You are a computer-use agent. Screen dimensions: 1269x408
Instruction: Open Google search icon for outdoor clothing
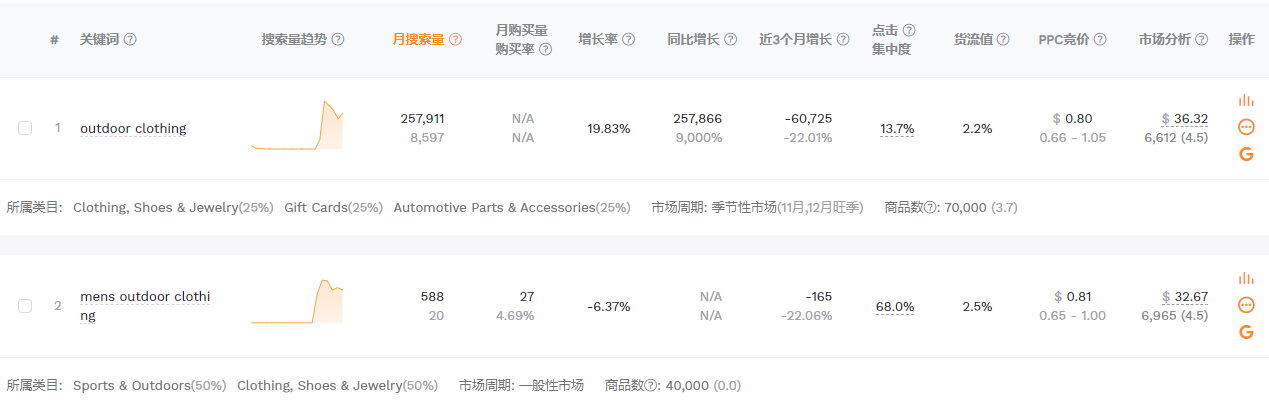click(x=1246, y=154)
